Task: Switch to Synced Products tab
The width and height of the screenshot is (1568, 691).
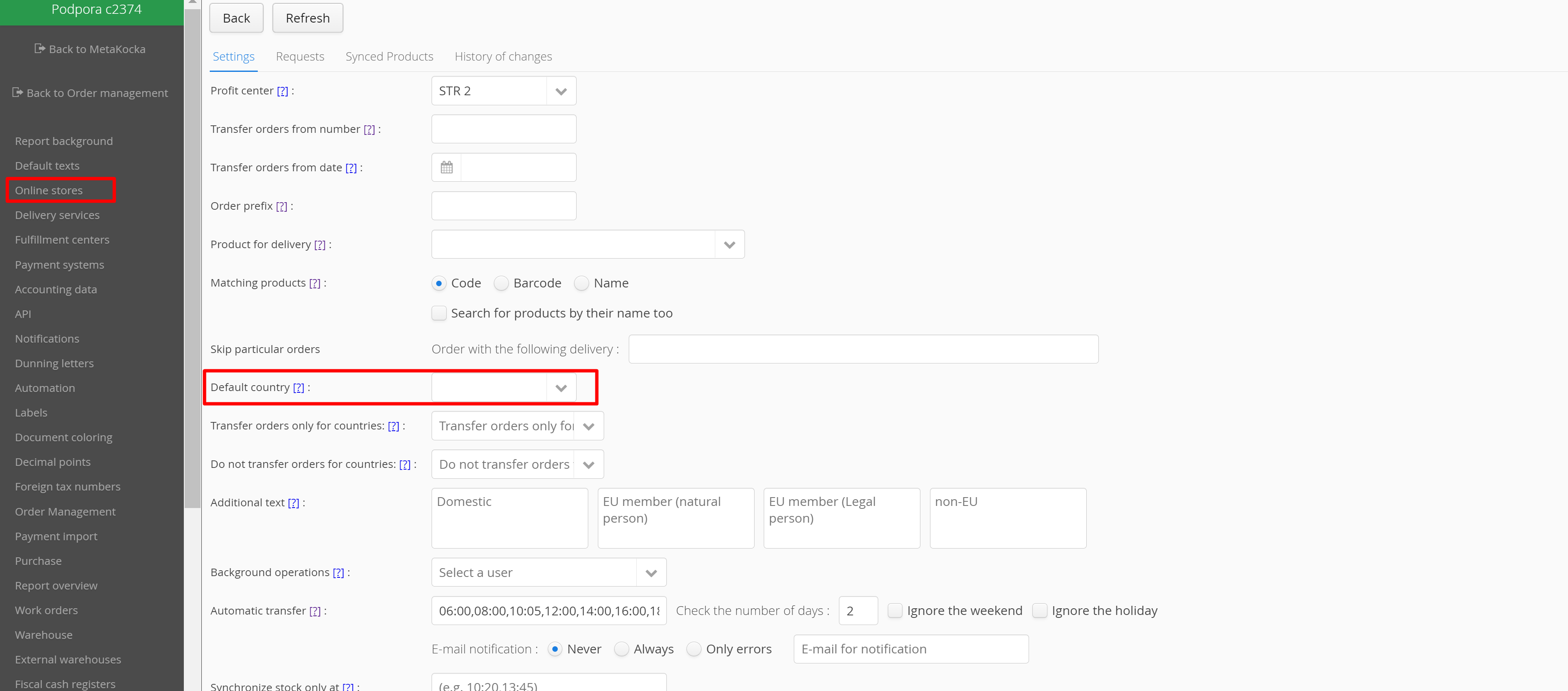Action: (x=389, y=57)
